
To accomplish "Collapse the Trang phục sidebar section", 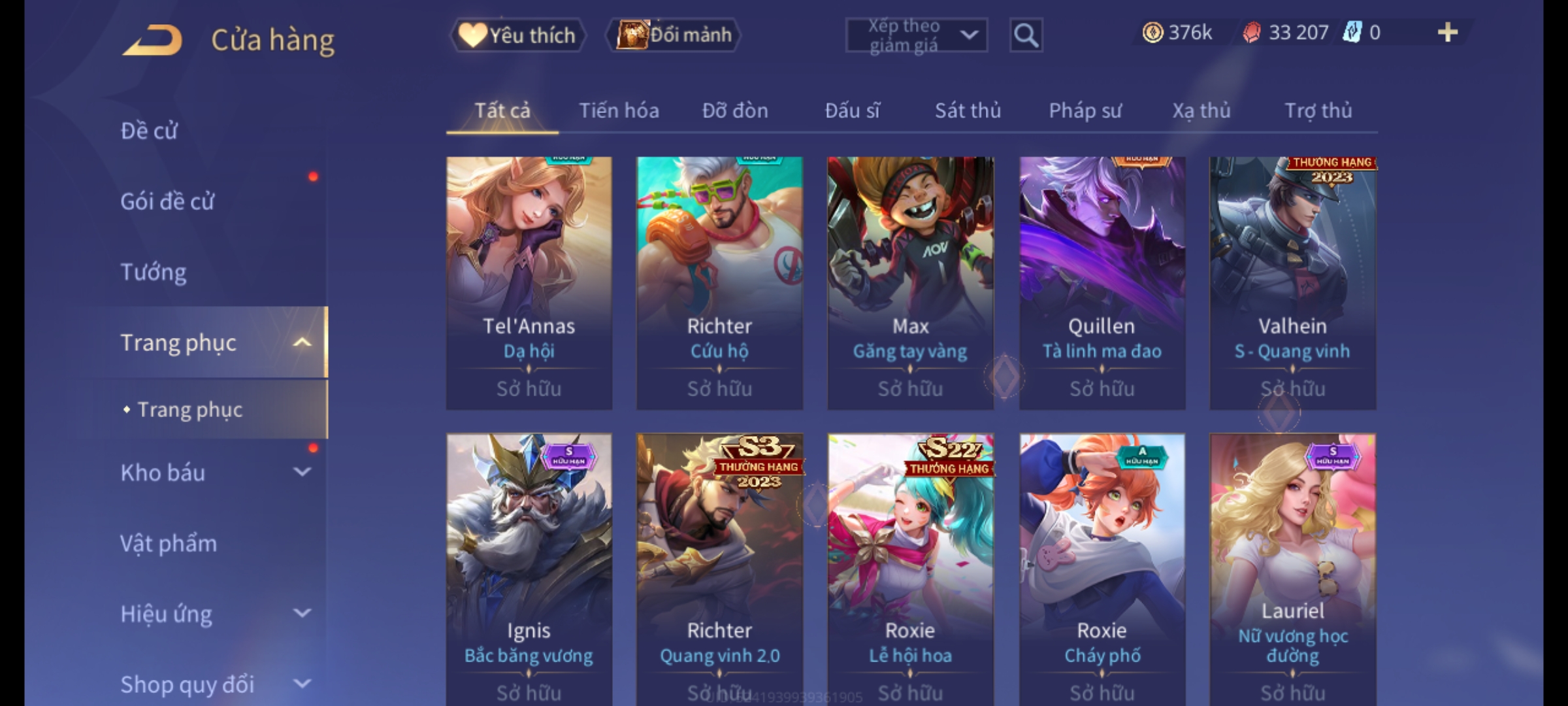I will pos(302,343).
